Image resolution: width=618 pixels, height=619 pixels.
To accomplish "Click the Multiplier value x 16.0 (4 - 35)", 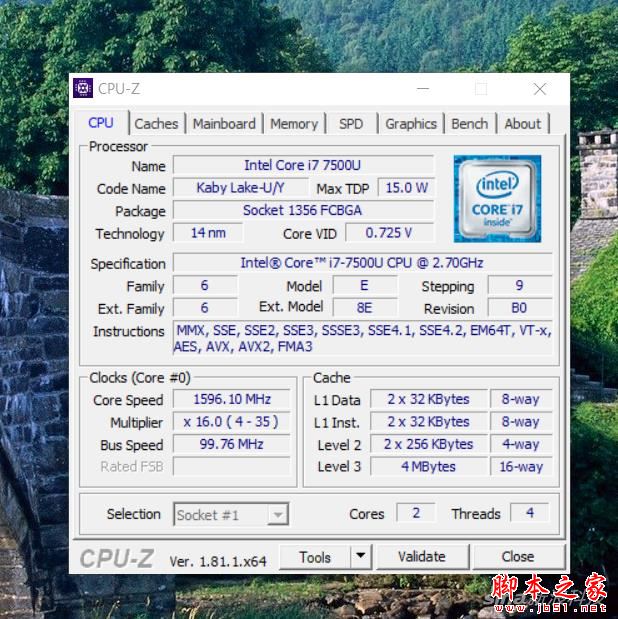I will (232, 422).
